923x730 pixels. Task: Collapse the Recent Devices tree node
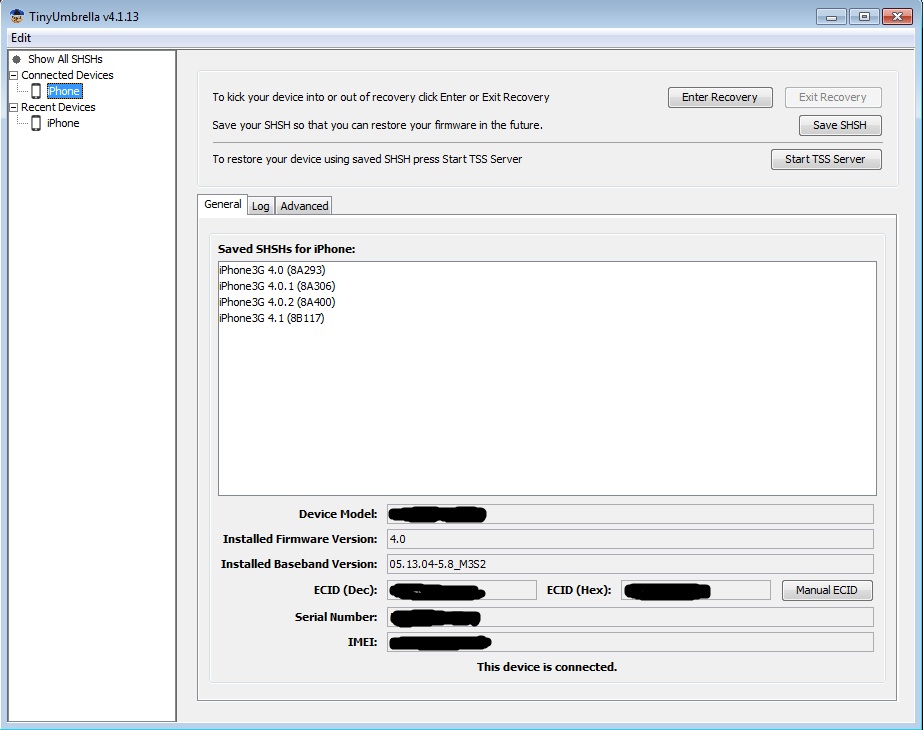(x=14, y=107)
